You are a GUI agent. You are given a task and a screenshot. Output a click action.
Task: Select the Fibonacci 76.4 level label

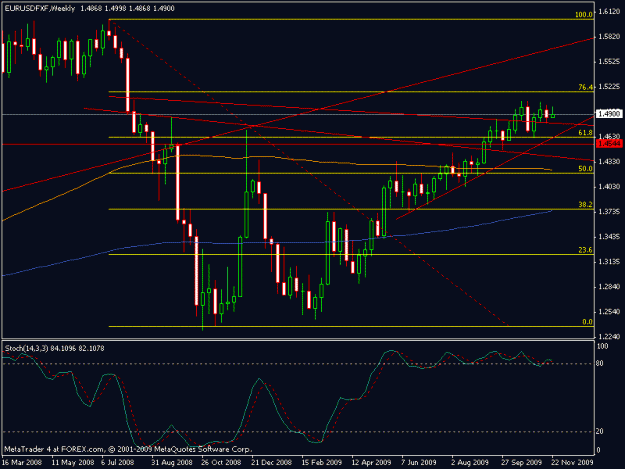click(586, 87)
